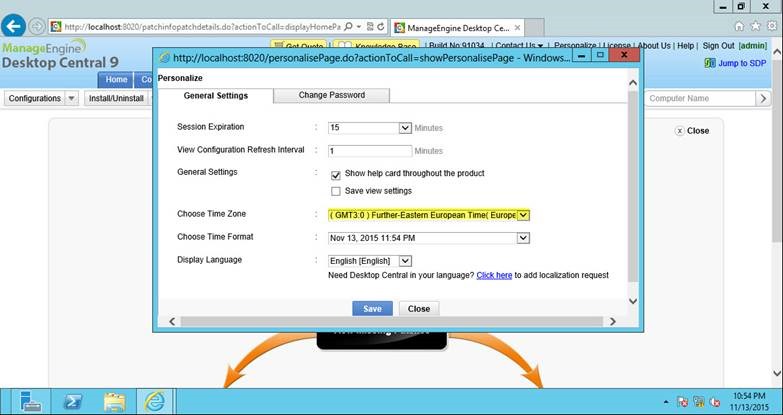Click the round x icon beside Close
The width and height of the screenshot is (783, 415).
coord(679,131)
